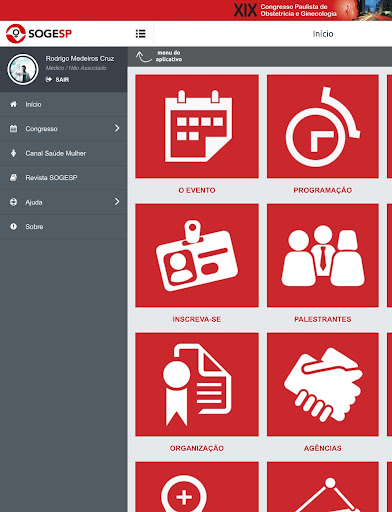Select the AGÊNCIAS handshake tile
Viewport: 392px width, 512px height.
(323, 384)
